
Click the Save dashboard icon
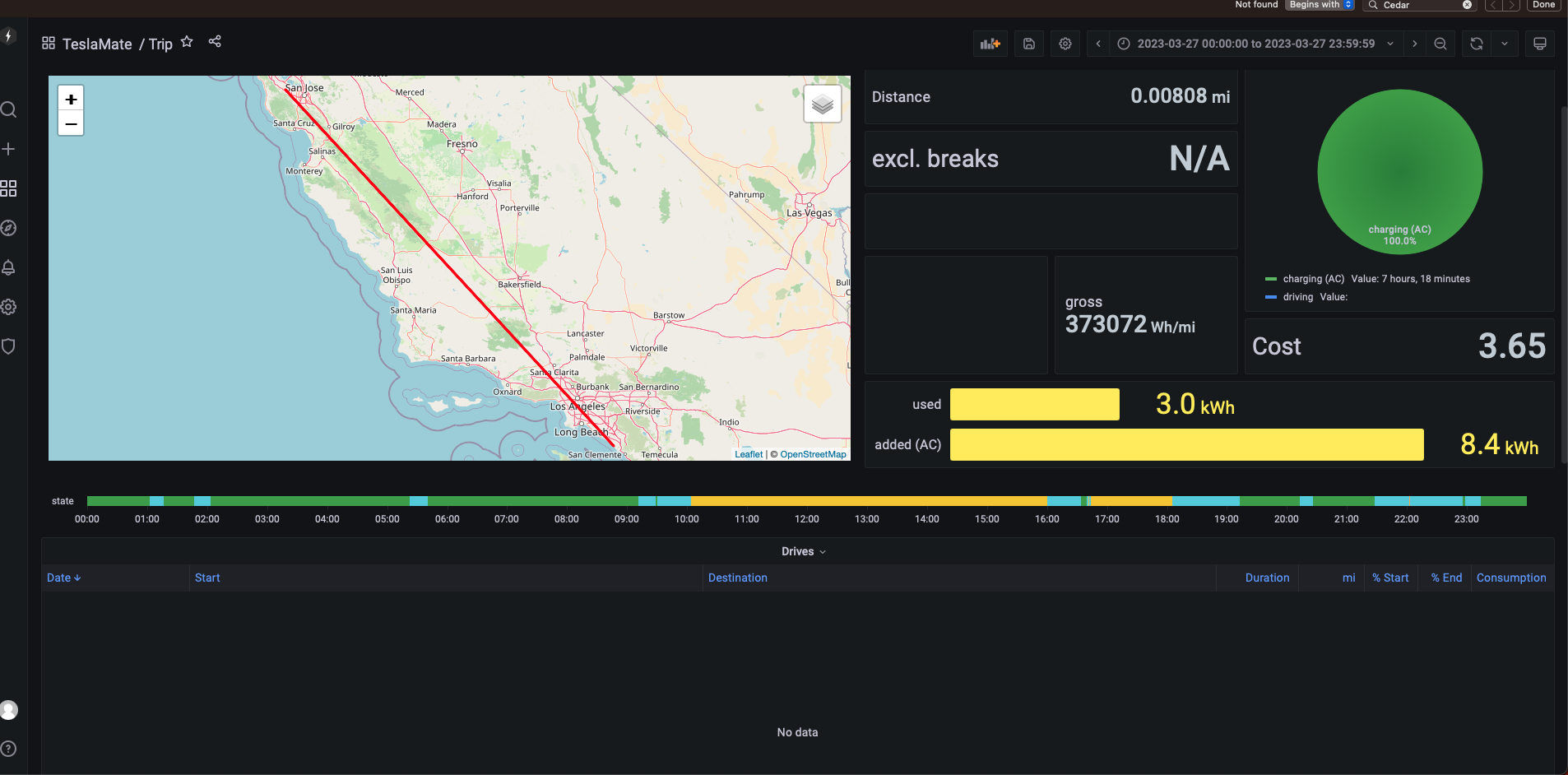[1028, 43]
